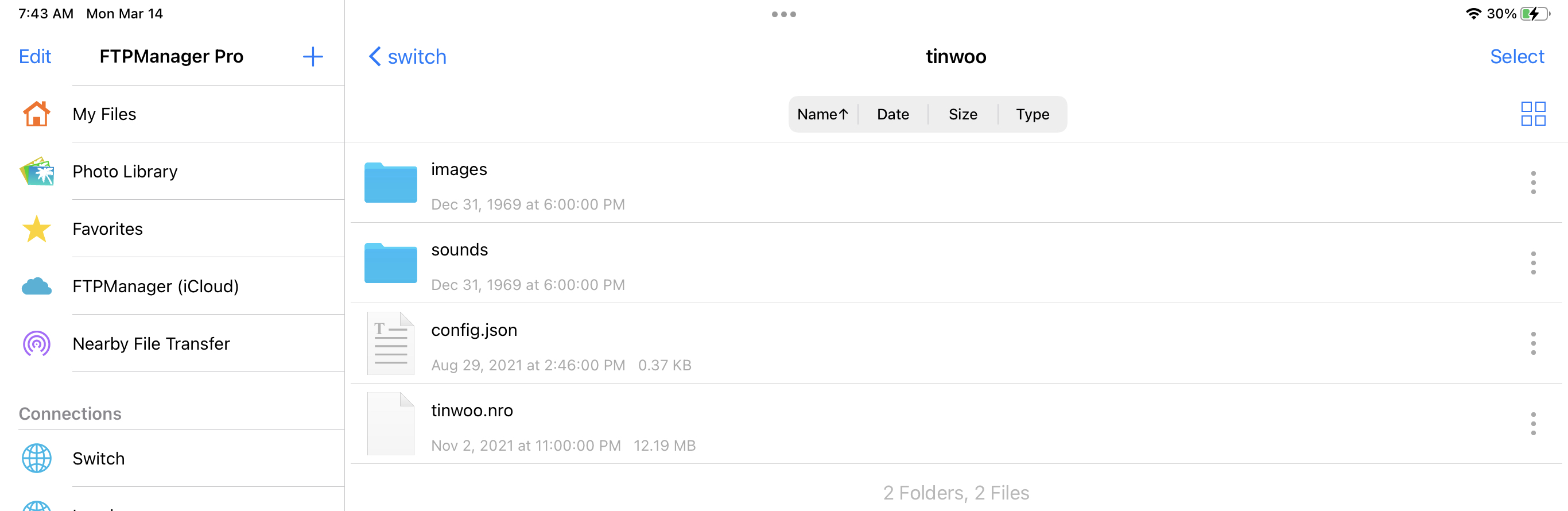Sort files by Type

point(1033,114)
